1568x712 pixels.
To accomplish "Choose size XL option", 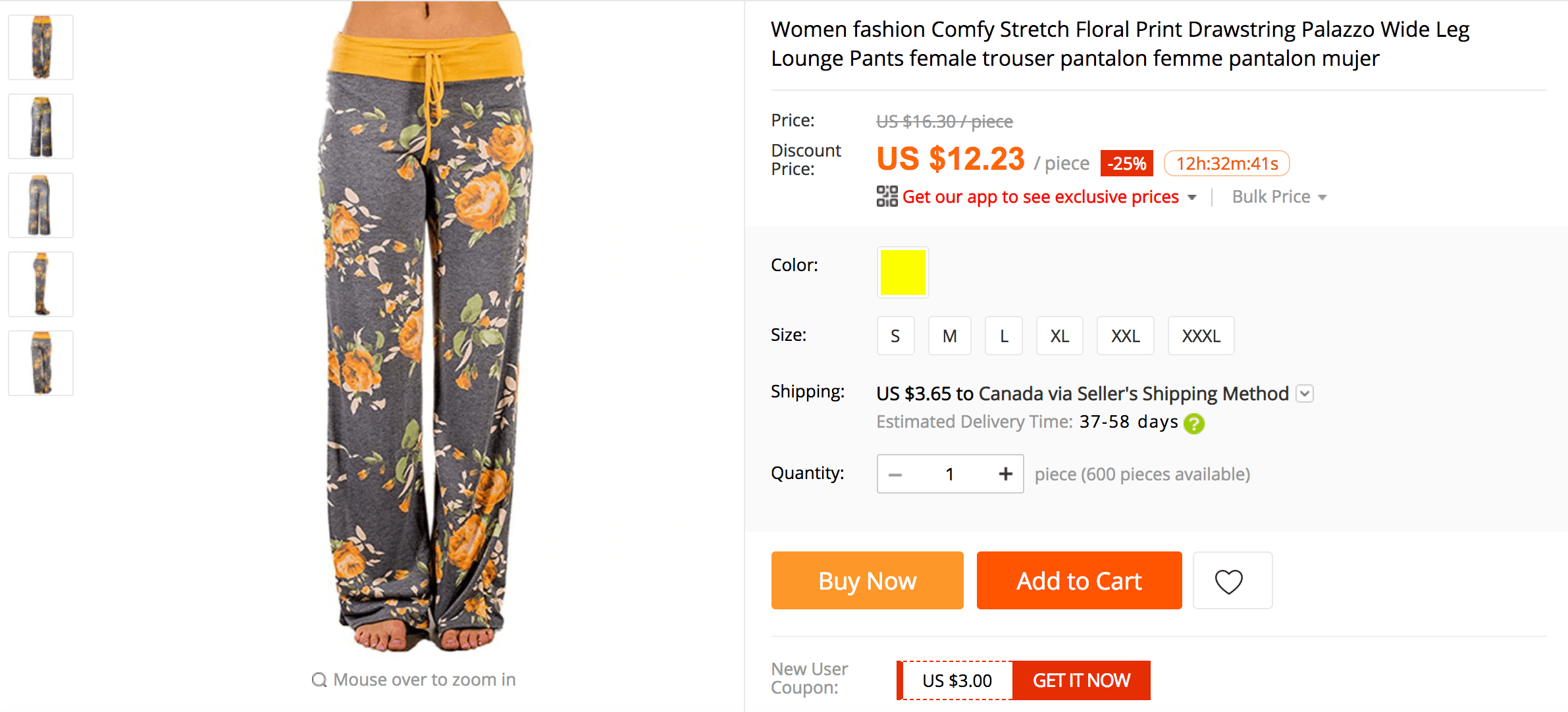I will click(x=1059, y=336).
